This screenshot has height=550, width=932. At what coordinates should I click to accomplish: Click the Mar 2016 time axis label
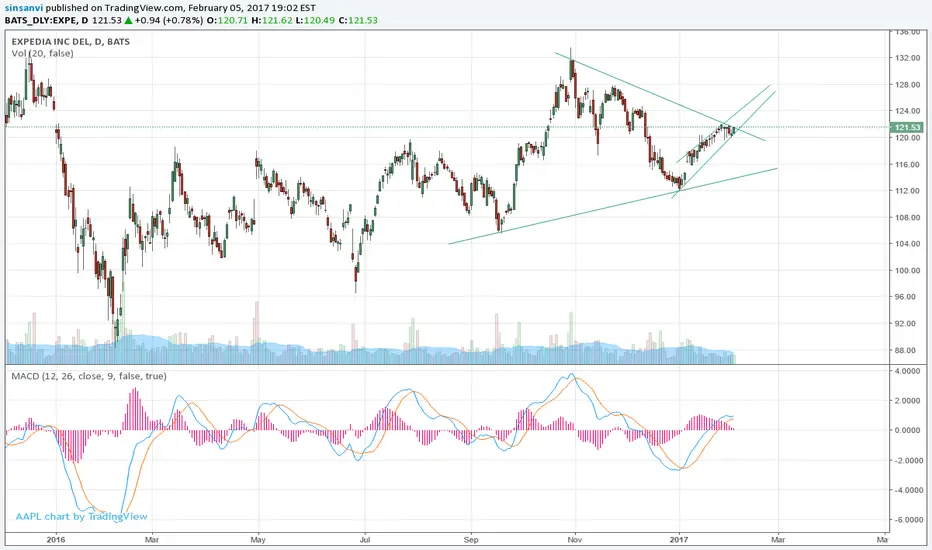[x=152, y=540]
